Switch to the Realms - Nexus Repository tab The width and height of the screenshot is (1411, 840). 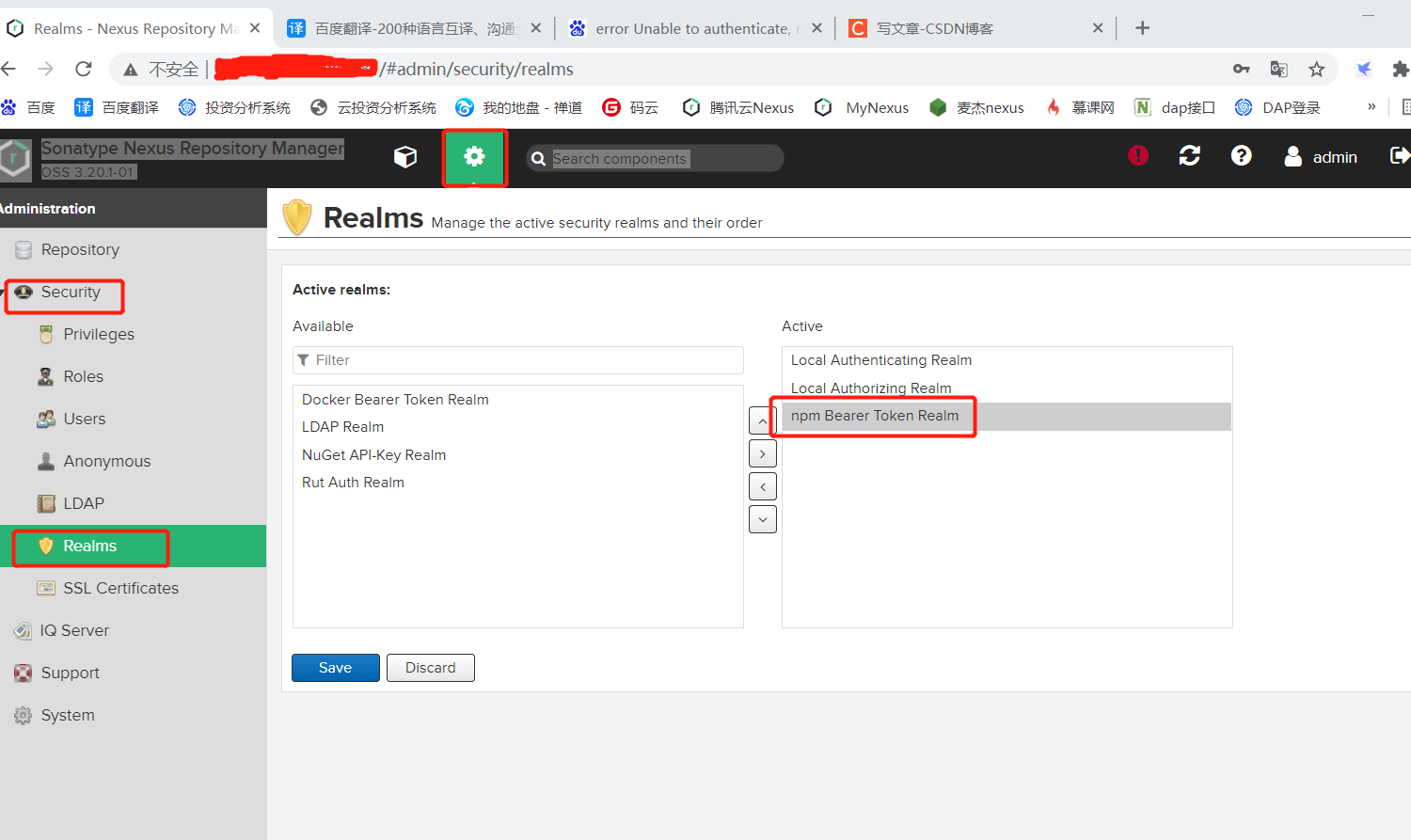pos(135,28)
